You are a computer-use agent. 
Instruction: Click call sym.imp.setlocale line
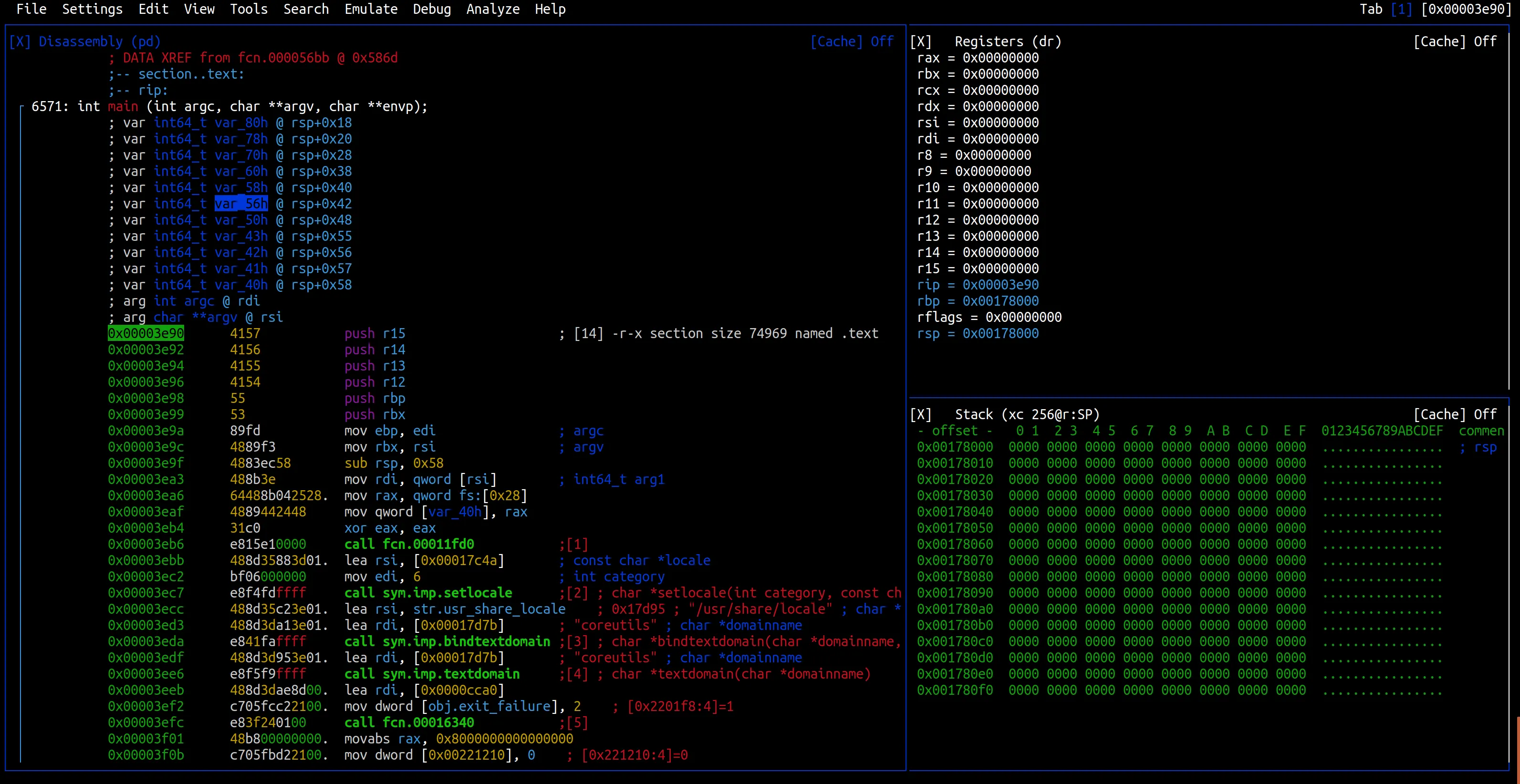point(428,592)
